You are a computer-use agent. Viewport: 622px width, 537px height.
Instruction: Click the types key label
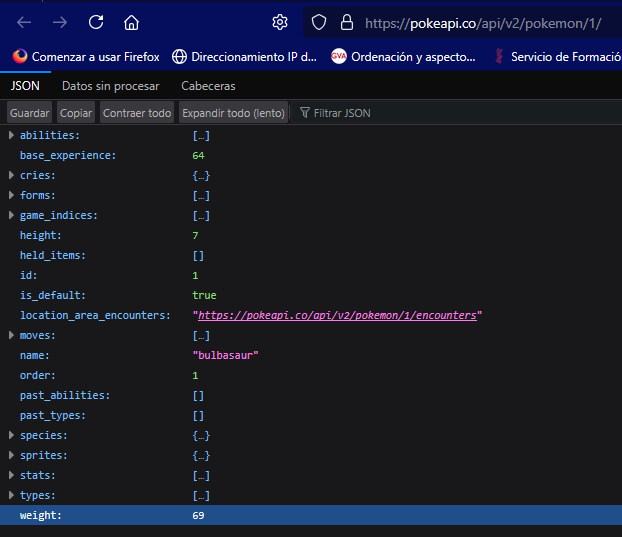(x=38, y=495)
